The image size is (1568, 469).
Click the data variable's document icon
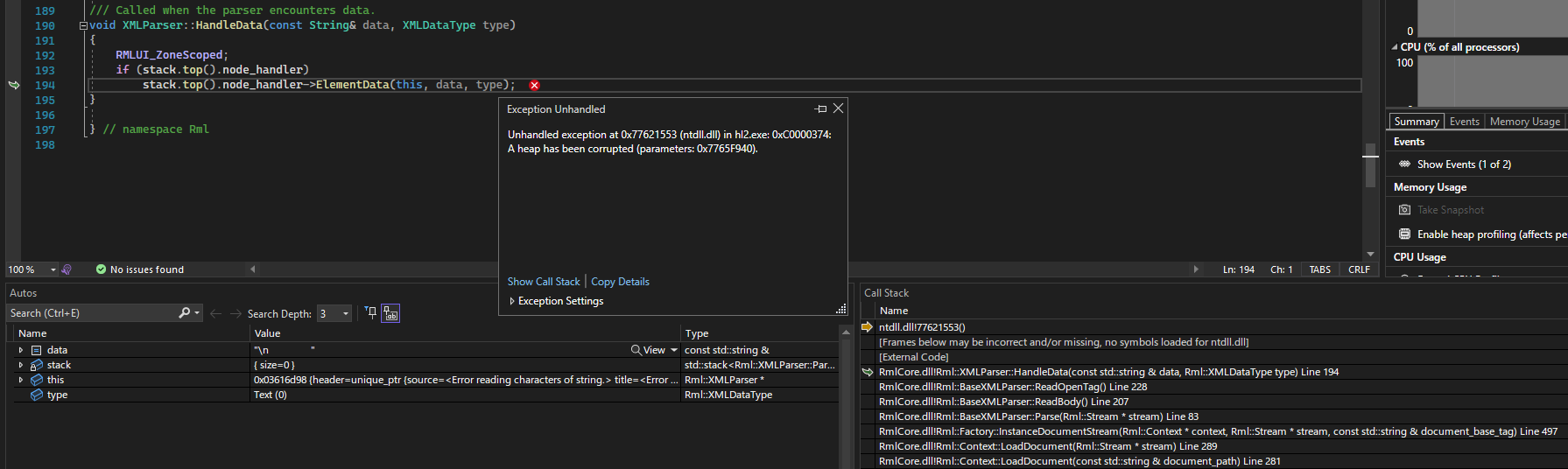pos(37,350)
